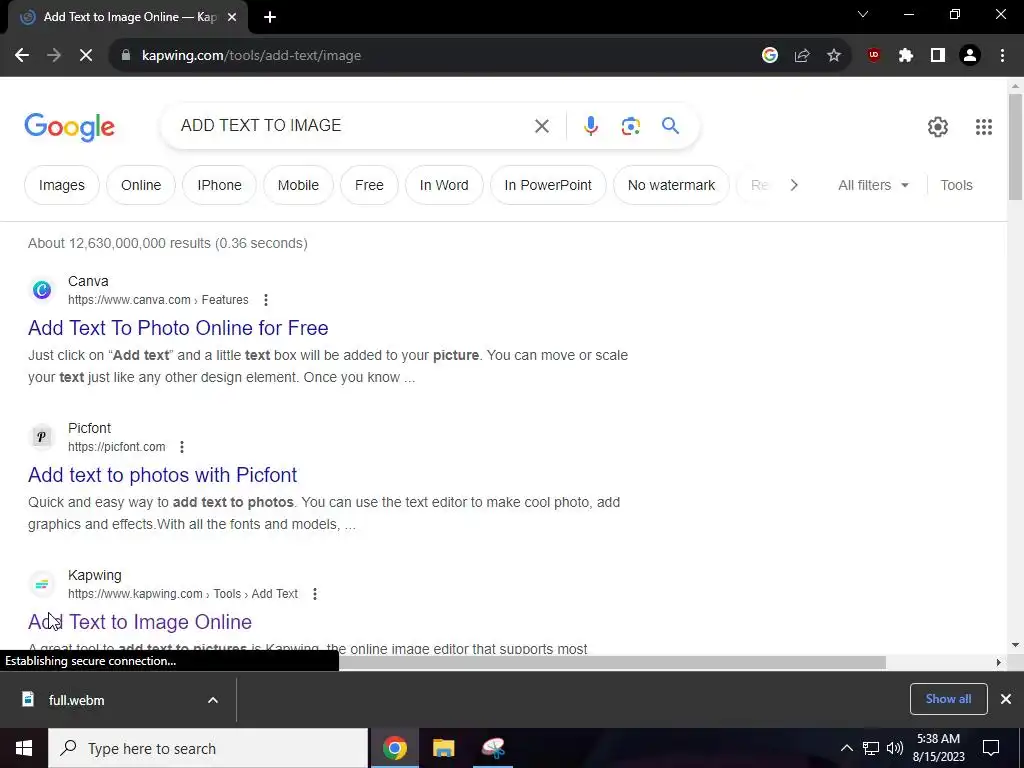Click the blue search magnifier button
The height and width of the screenshot is (768, 1024).
[670, 125]
